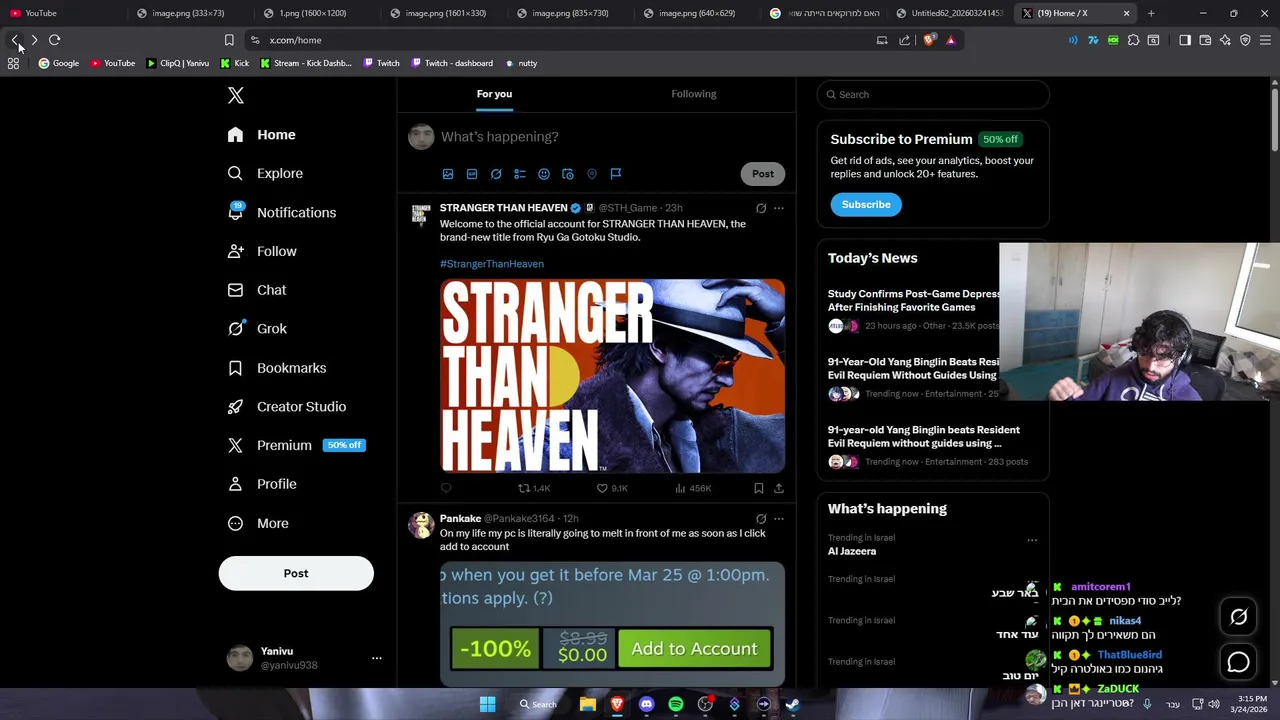Screen dimensions: 1280x720
Task: Reply to the STRANGER THAN HEAVEN post
Action: point(446,488)
